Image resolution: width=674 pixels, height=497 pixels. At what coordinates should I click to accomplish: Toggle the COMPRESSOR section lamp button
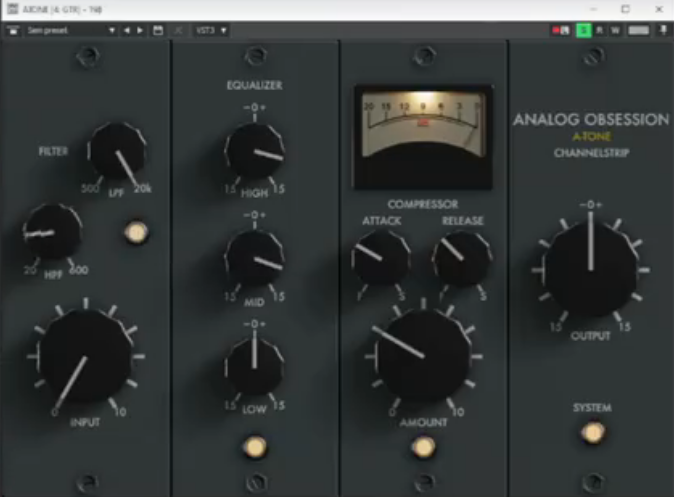click(423, 447)
